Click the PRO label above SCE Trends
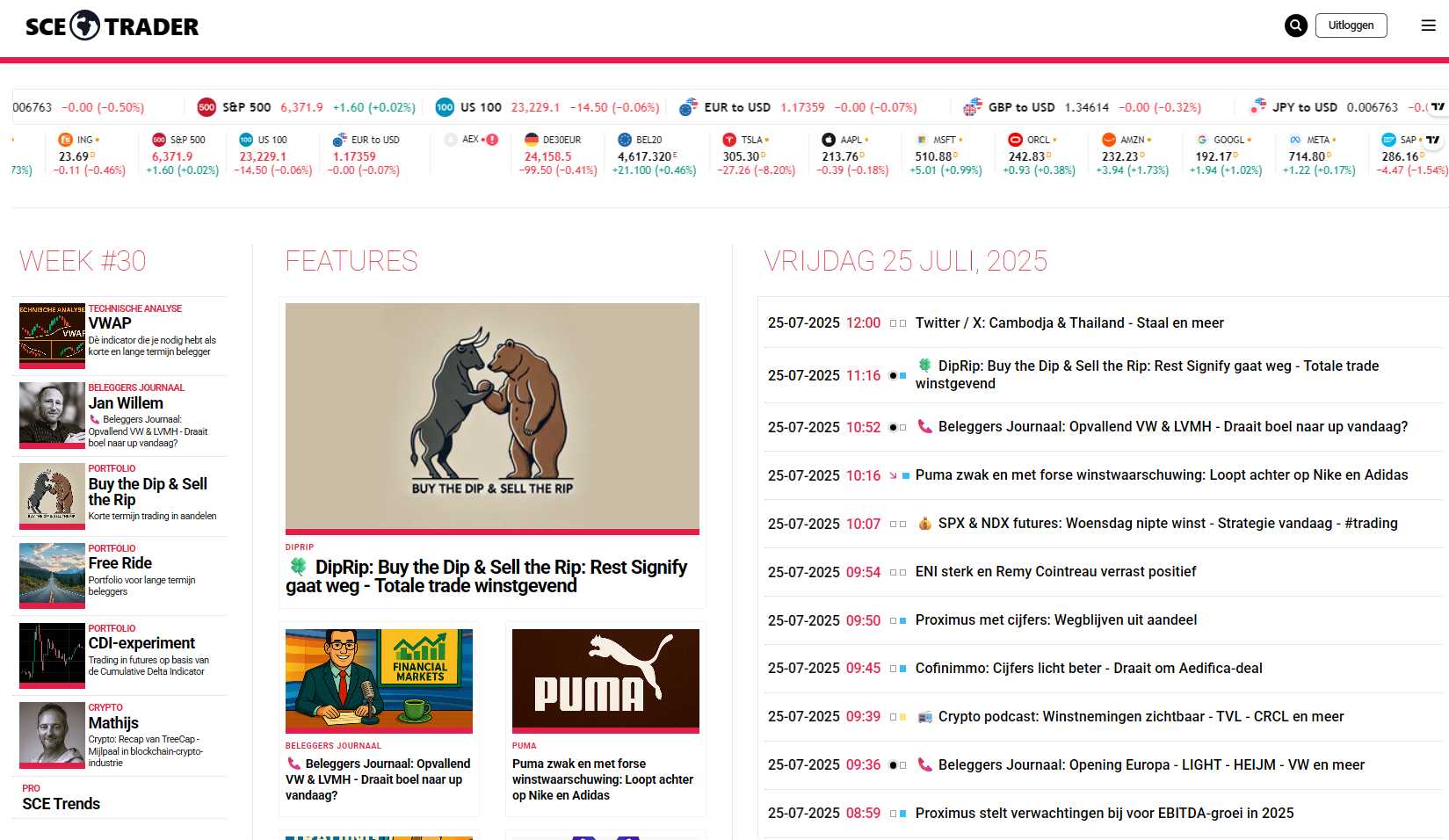1449x840 pixels. [x=32, y=788]
